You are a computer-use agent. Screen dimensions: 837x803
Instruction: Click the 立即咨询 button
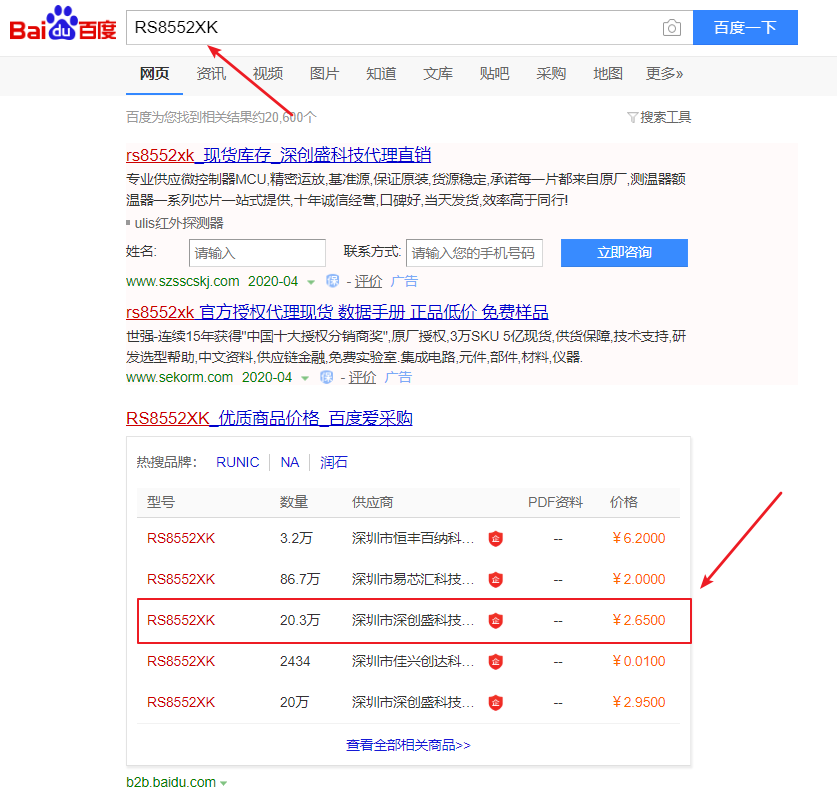624,253
